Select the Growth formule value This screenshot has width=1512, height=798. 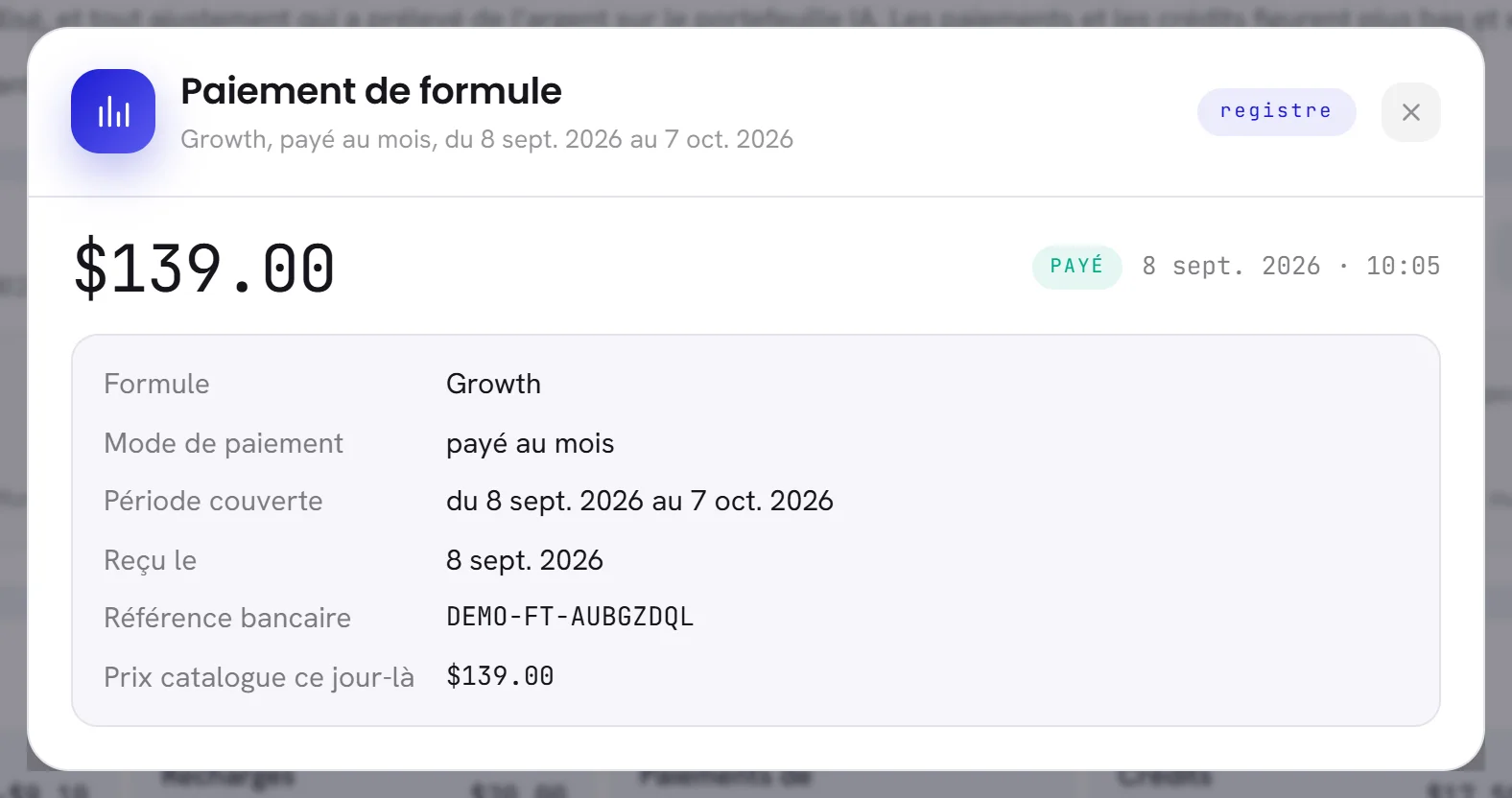493,384
